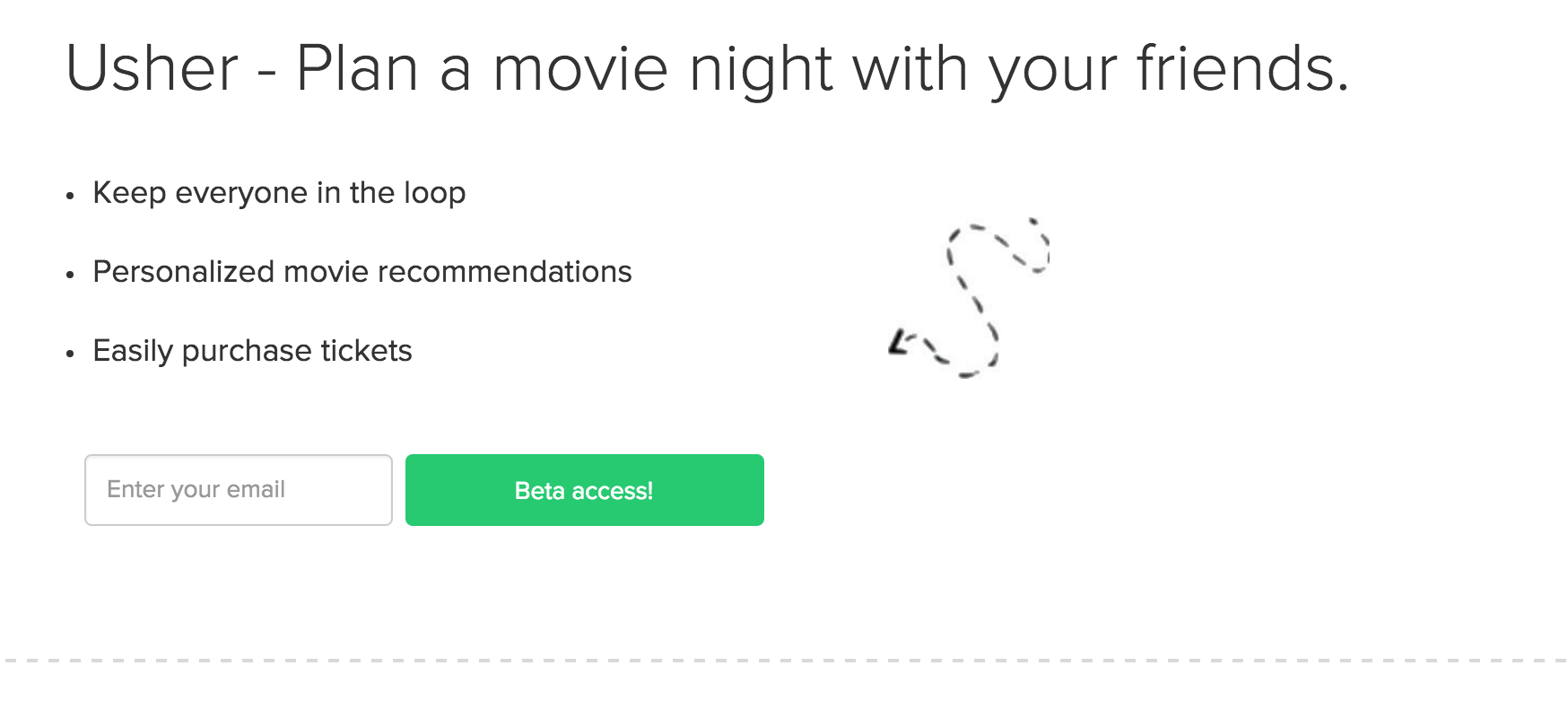Click the arrowhead of the dashed arrow
The image size is (1568, 727).
point(897,344)
